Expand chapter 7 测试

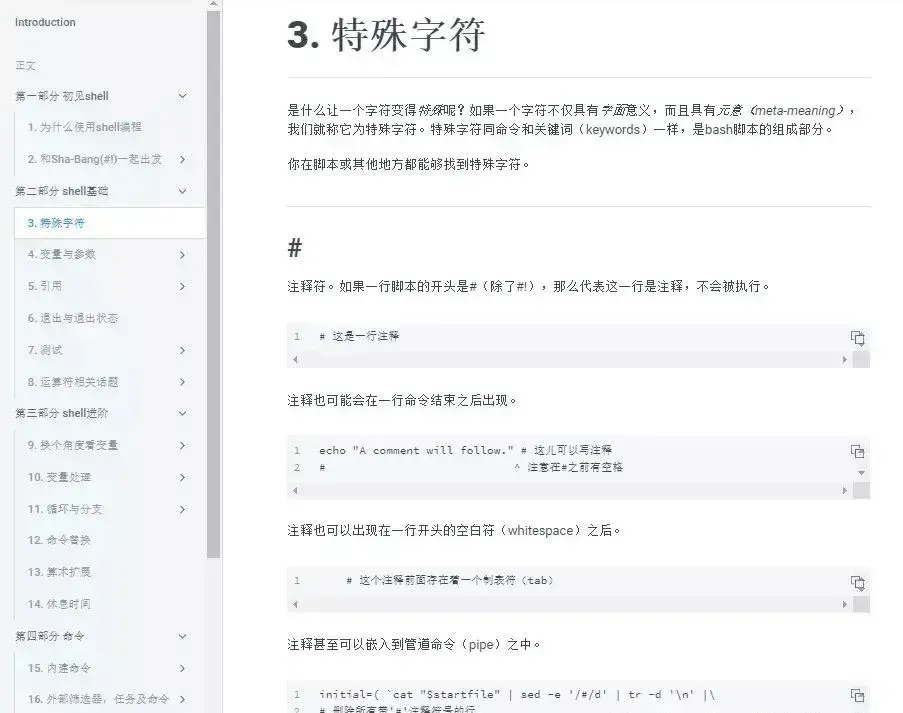182,350
